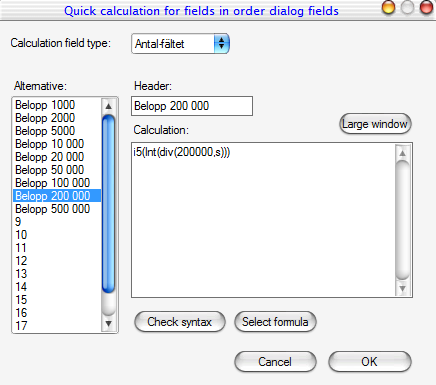Click the Calculation area scroll up arrow
Screen dimensions: 436x385
click(402, 153)
